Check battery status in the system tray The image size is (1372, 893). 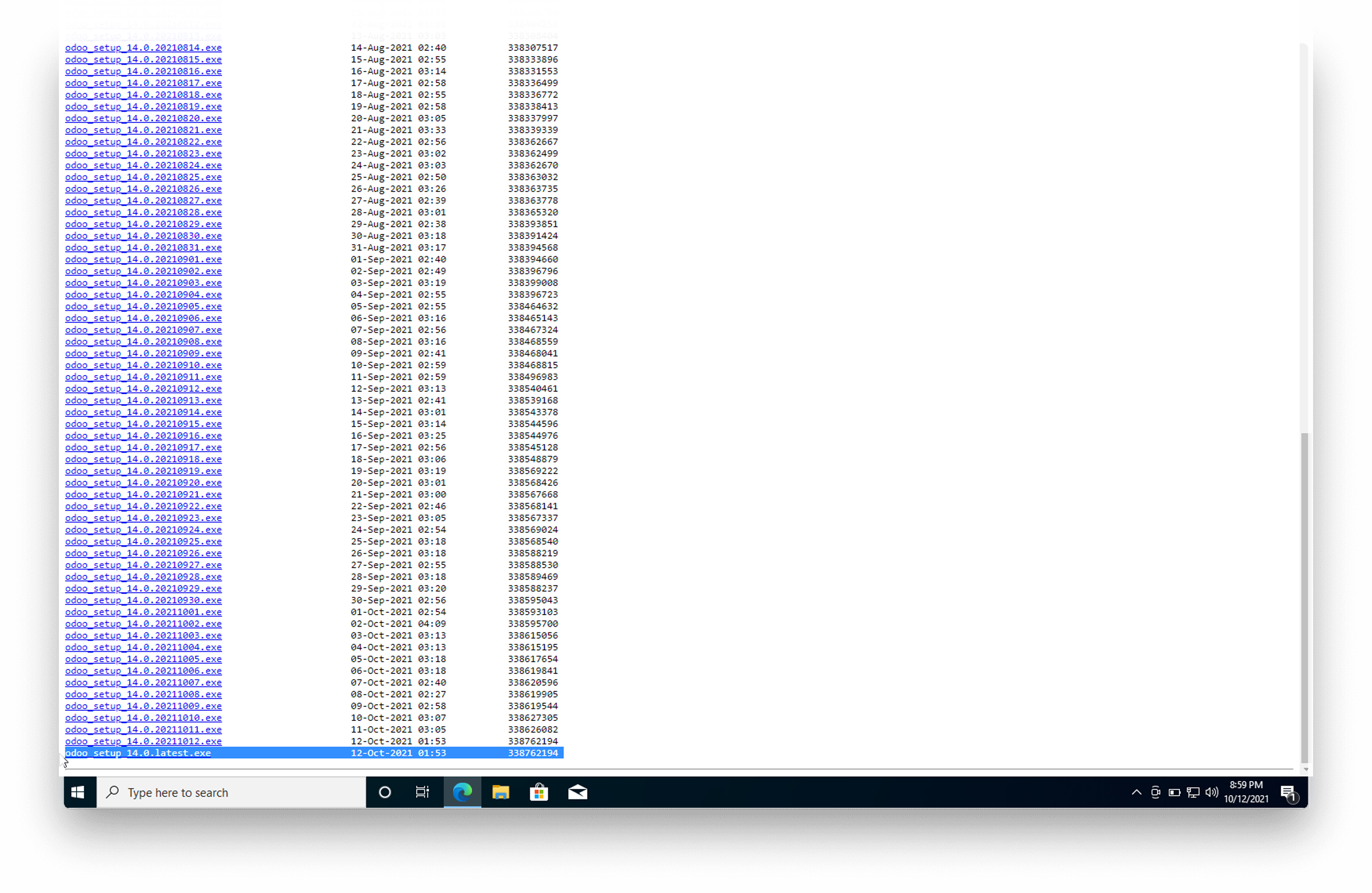pos(1175,792)
